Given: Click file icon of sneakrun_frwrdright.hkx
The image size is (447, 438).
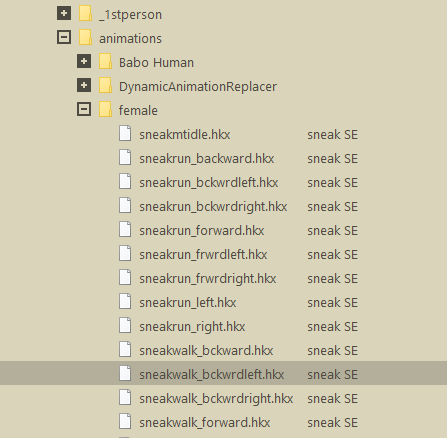Looking at the screenshot, I should point(125,278).
